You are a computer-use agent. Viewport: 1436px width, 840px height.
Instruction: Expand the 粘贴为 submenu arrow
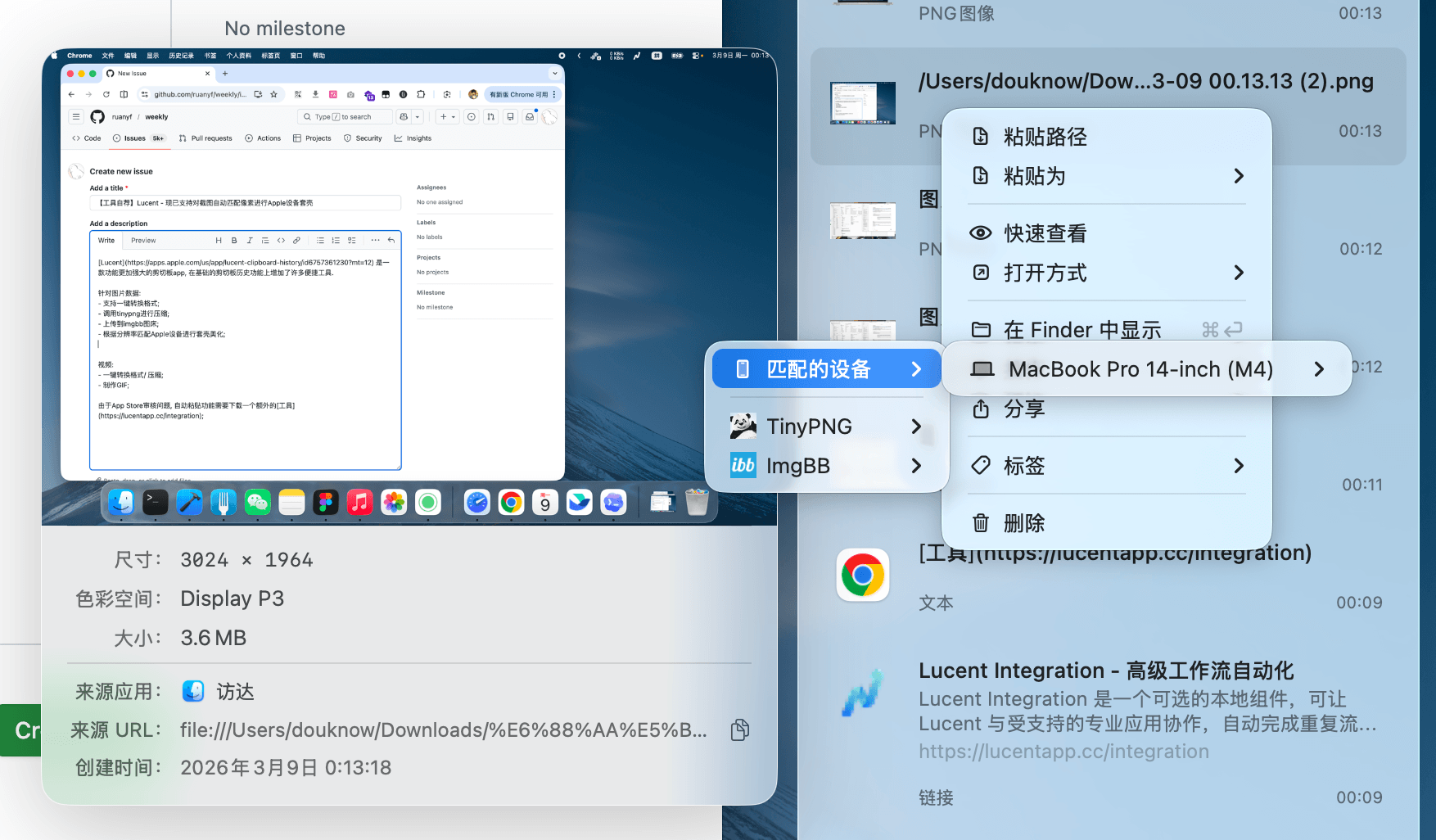tap(1238, 176)
